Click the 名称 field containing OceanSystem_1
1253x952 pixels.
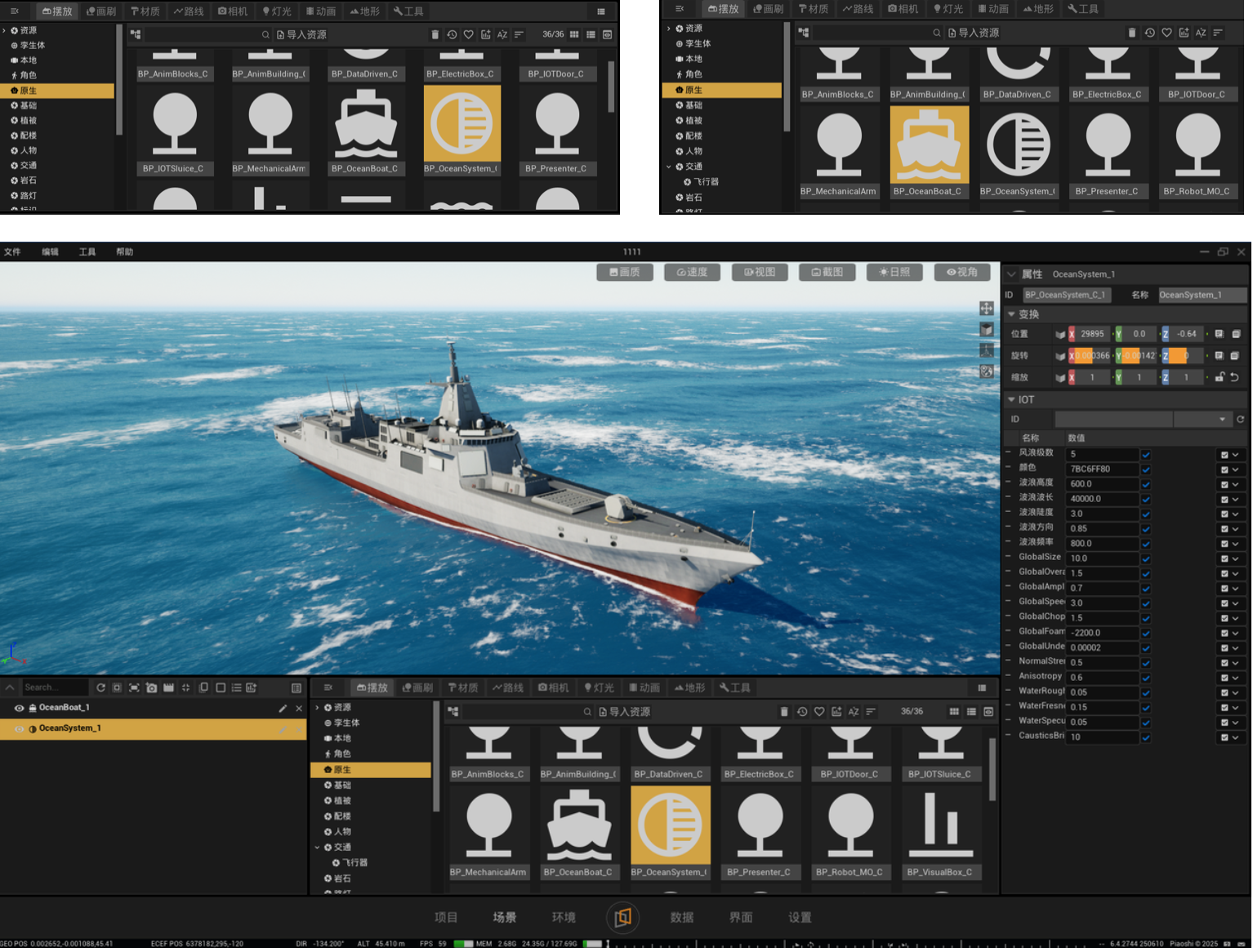(x=1202, y=296)
